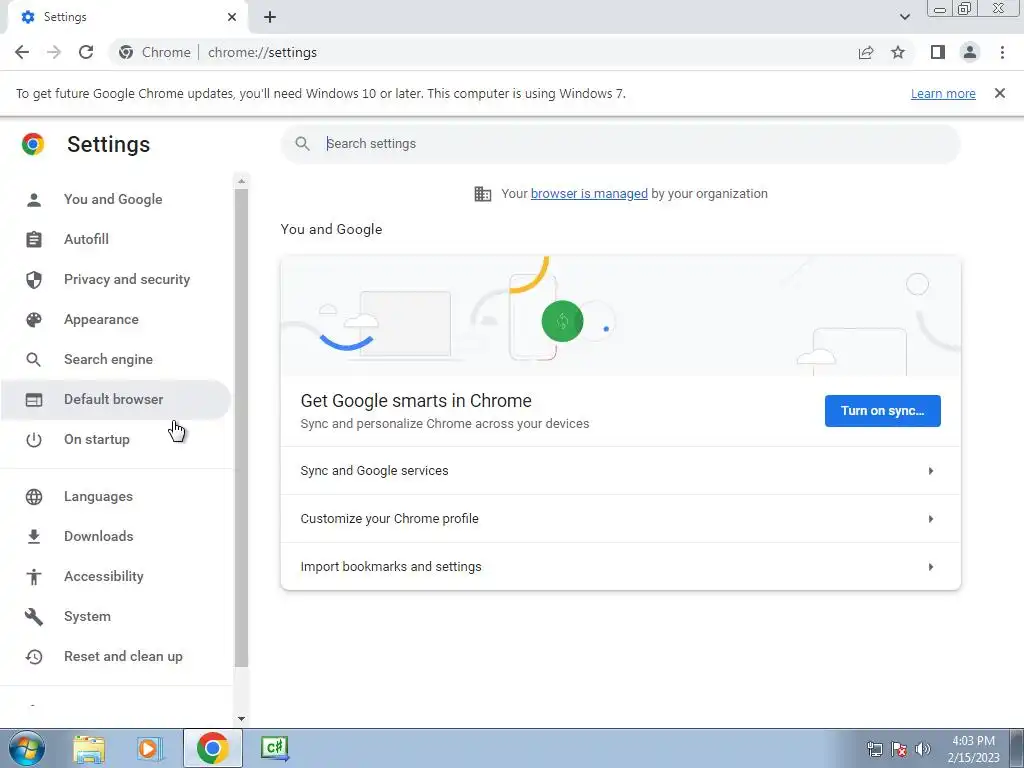Open a new tab with plus button
The width and height of the screenshot is (1024, 768).
(270, 17)
